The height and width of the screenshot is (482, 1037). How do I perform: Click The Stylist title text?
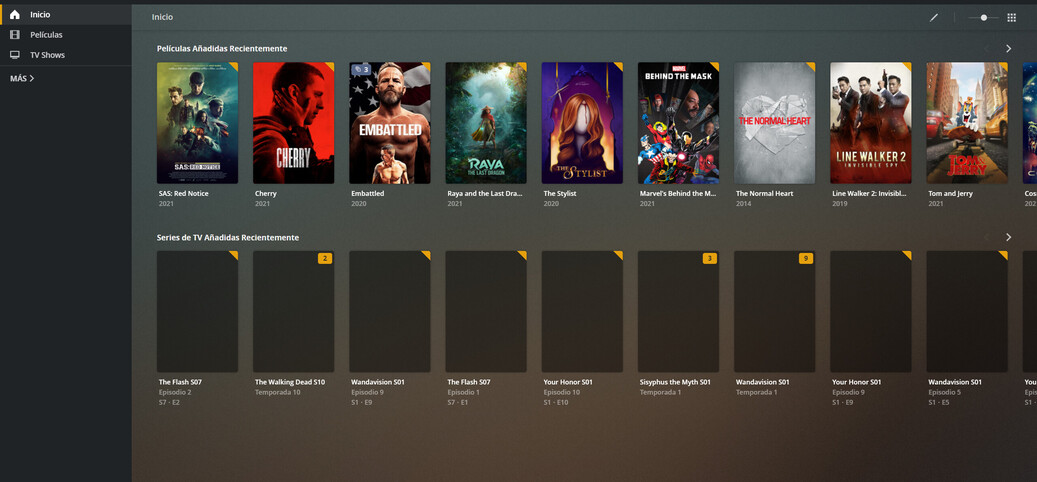point(560,194)
